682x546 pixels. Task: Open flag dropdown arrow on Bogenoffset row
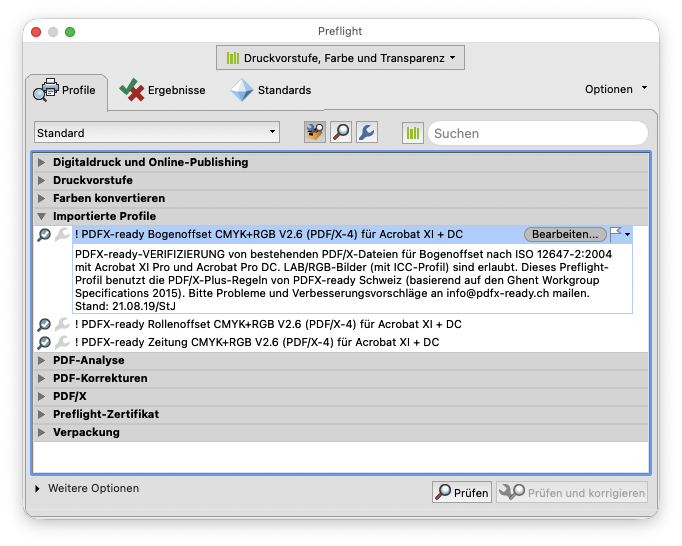(627, 234)
